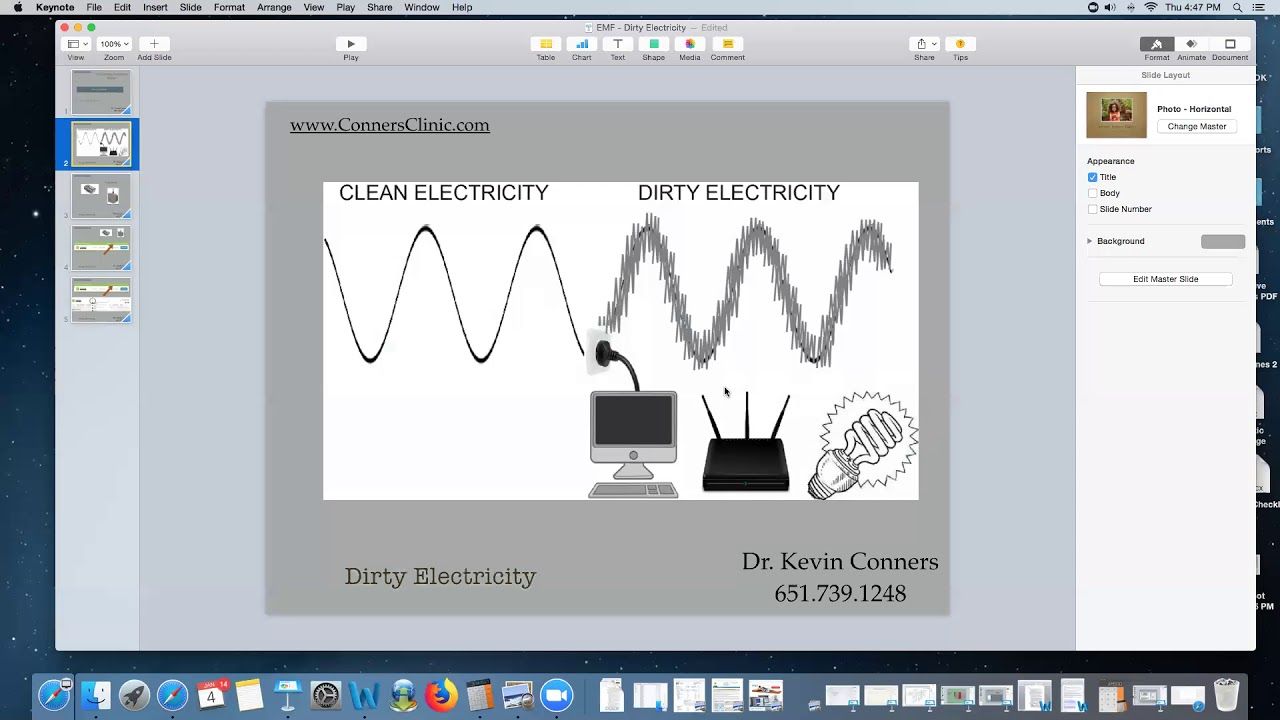This screenshot has width=1280, height=720.
Task: Open the 100% Zoom dropdown
Action: pos(114,44)
